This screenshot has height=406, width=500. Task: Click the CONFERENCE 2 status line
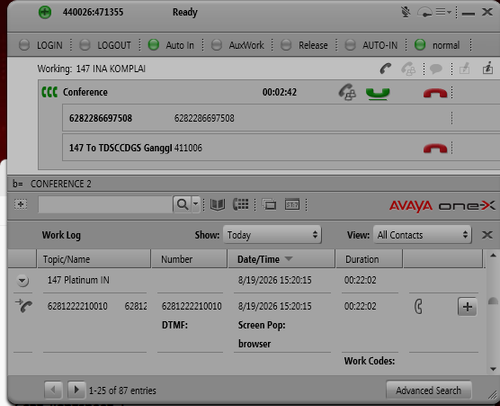[61, 184]
